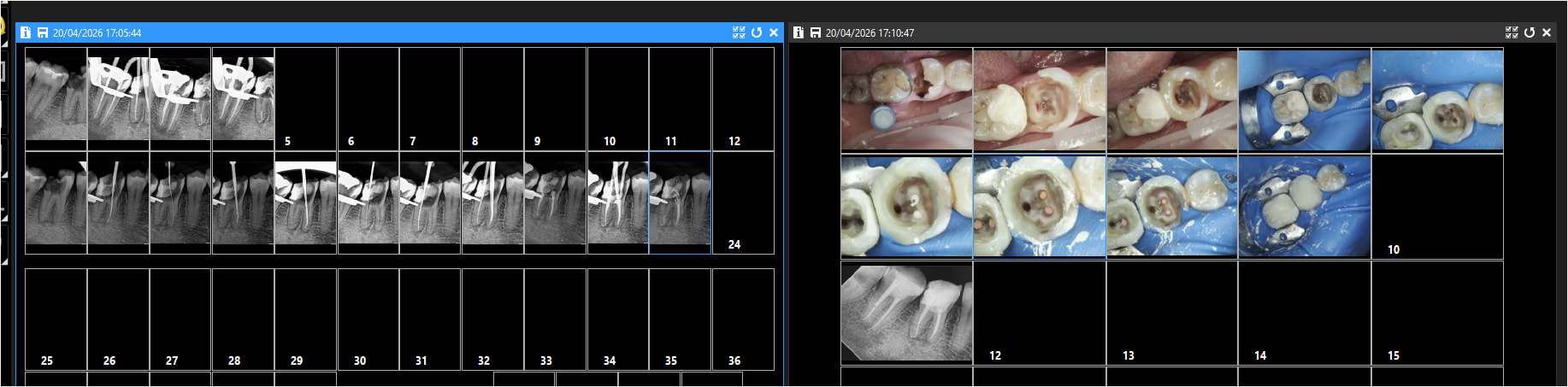
Task: Open first intraoral photo of broken molar
Action: (x=906, y=100)
